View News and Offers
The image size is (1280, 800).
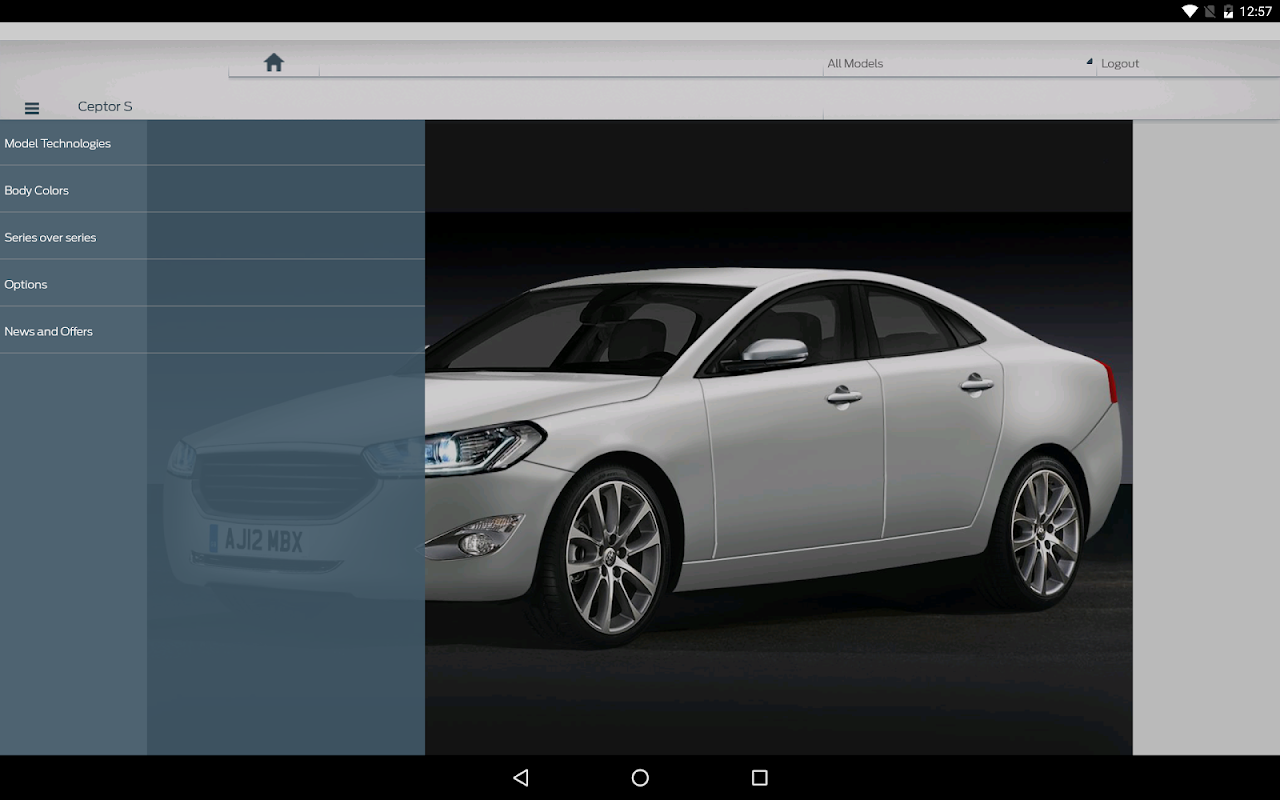[x=212, y=331]
